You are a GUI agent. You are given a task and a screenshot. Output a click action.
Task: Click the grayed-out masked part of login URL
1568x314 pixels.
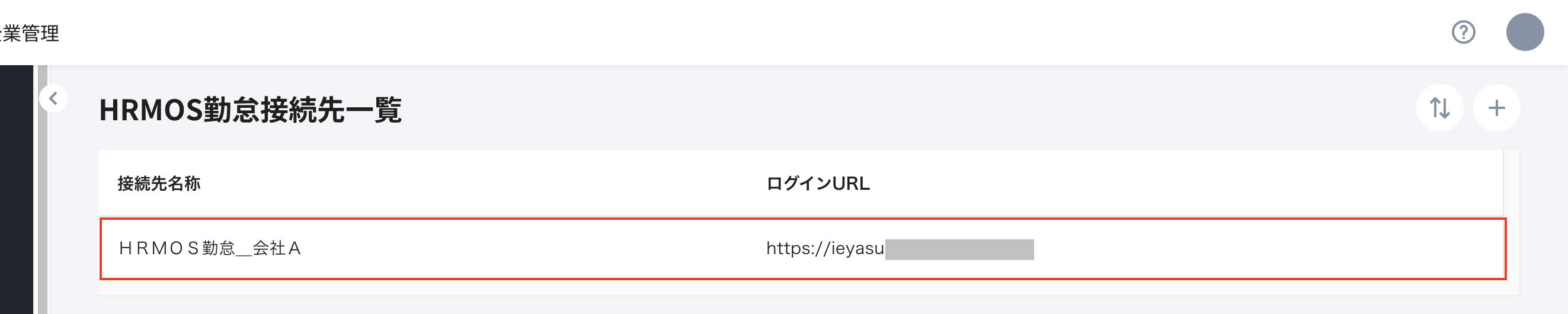coord(959,249)
